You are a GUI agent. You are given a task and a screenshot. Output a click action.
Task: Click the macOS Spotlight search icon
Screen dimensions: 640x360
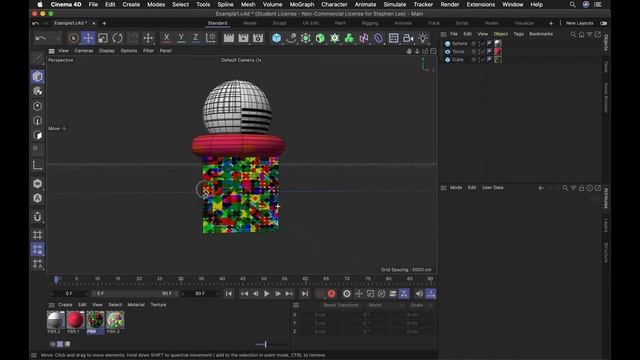point(572,4)
